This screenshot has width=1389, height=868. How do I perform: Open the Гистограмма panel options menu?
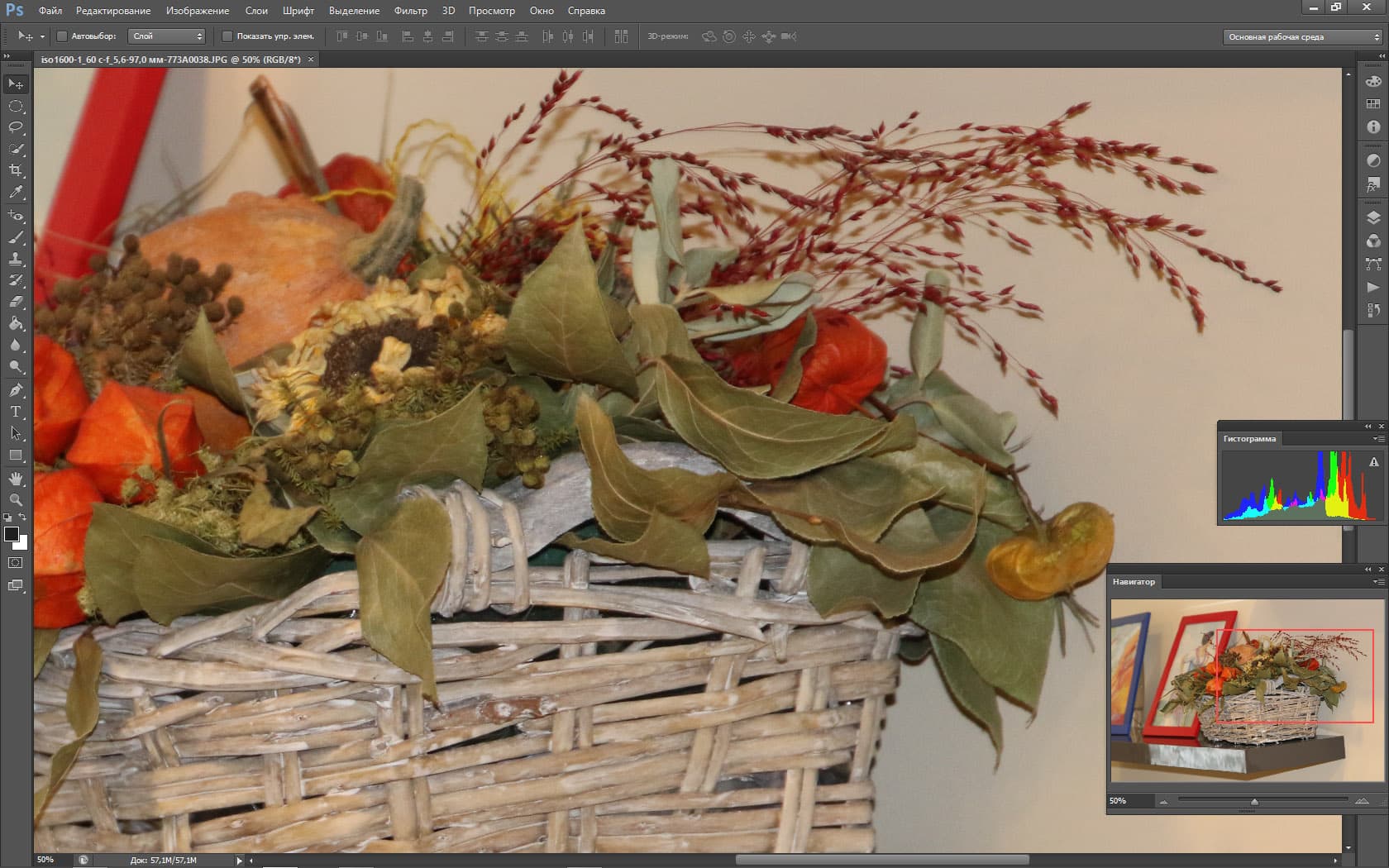click(1378, 439)
